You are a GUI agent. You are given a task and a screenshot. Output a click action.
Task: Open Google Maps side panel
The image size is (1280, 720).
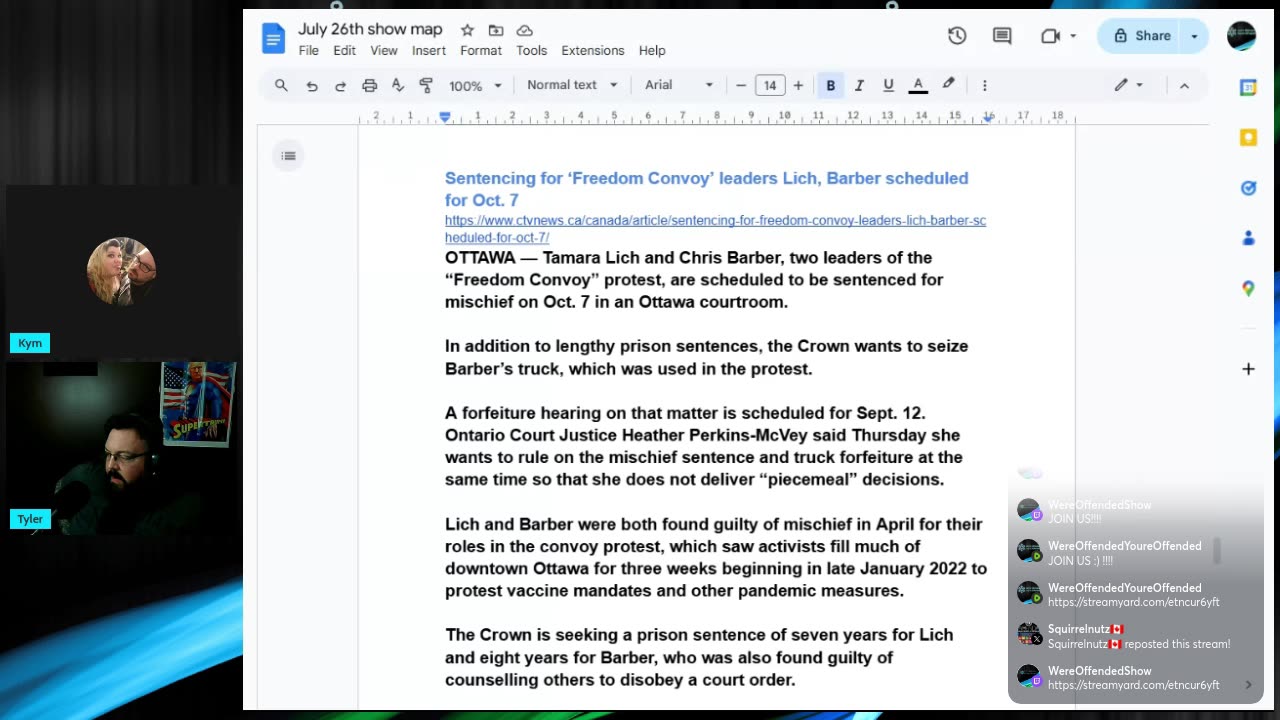1248,288
